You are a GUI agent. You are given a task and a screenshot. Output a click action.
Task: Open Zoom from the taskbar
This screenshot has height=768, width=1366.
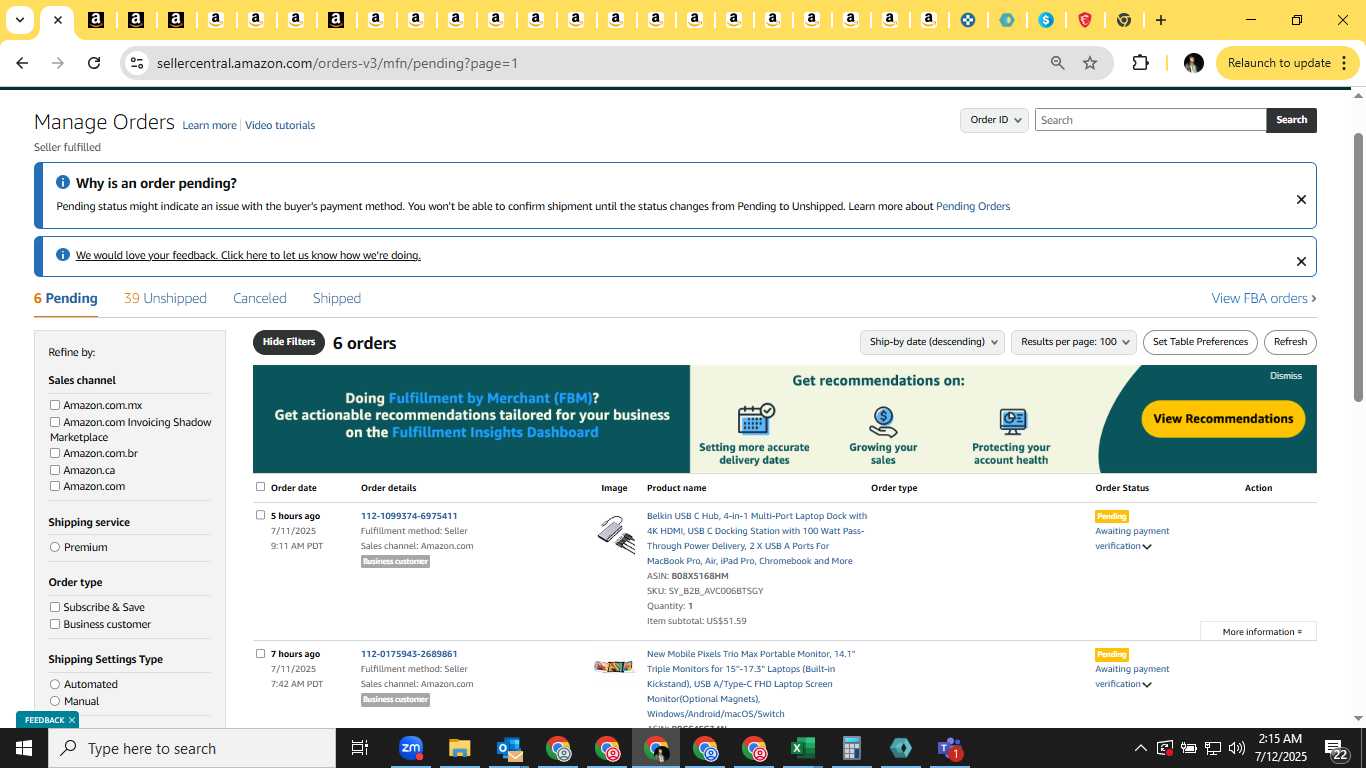pos(411,748)
